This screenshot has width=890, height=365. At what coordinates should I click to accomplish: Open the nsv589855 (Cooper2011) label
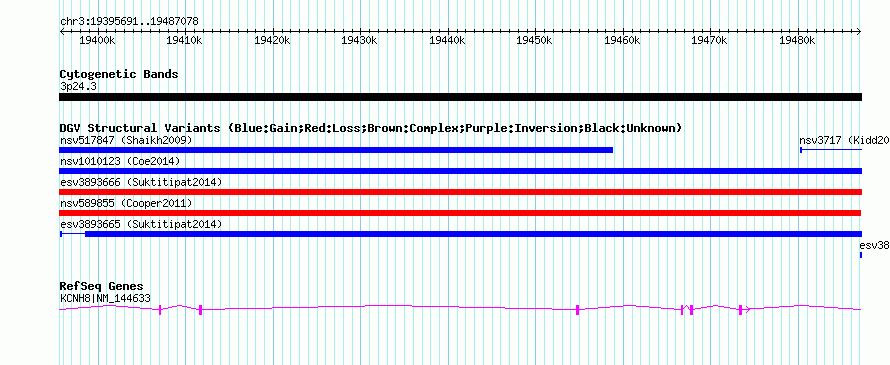[x=126, y=203]
